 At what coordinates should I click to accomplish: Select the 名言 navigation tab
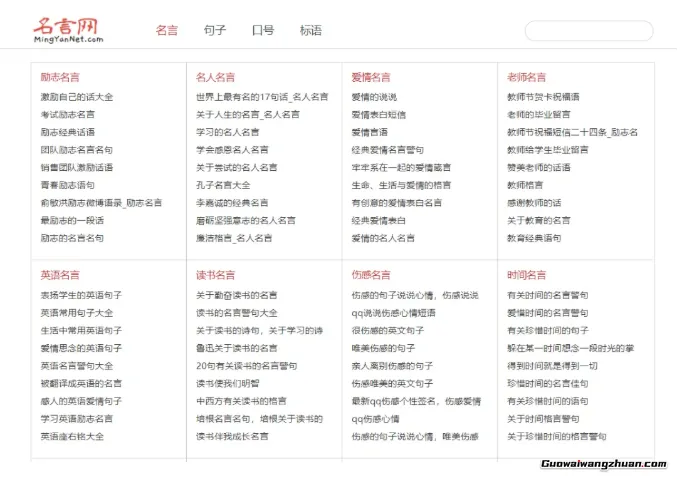(x=166, y=30)
